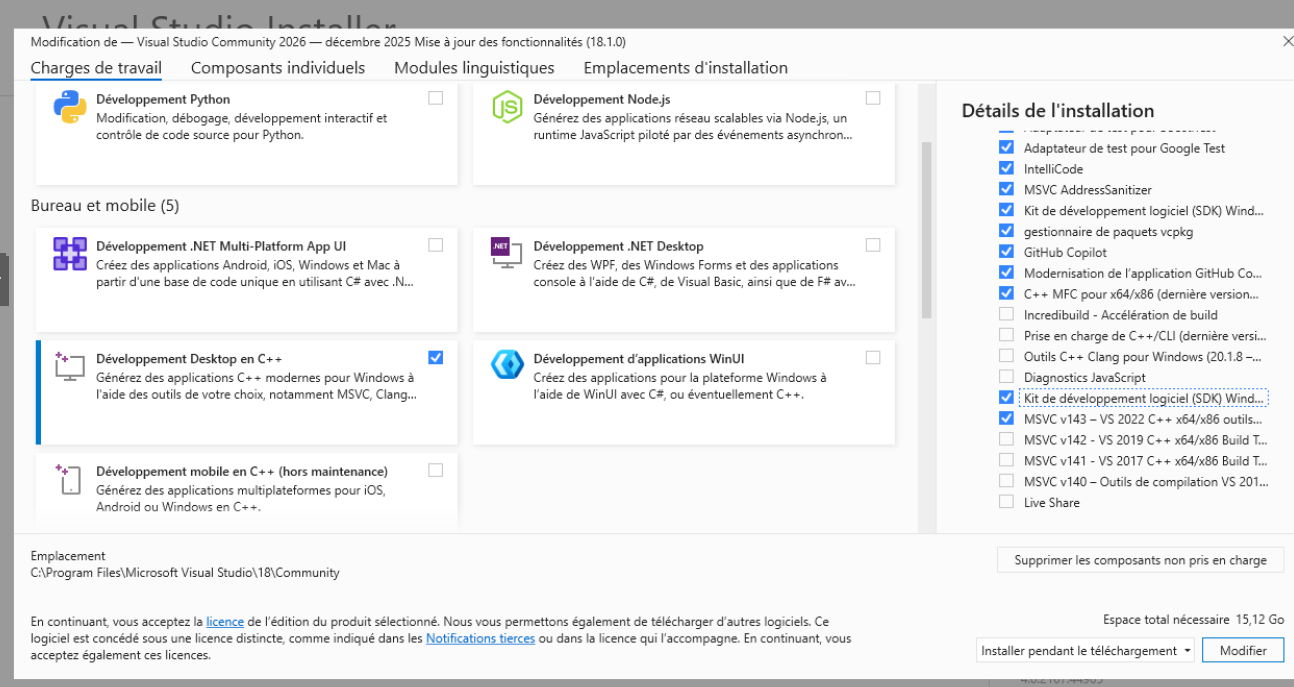This screenshot has width=1294, height=687.
Task: Check the Live Share component
Action: coord(1006,502)
